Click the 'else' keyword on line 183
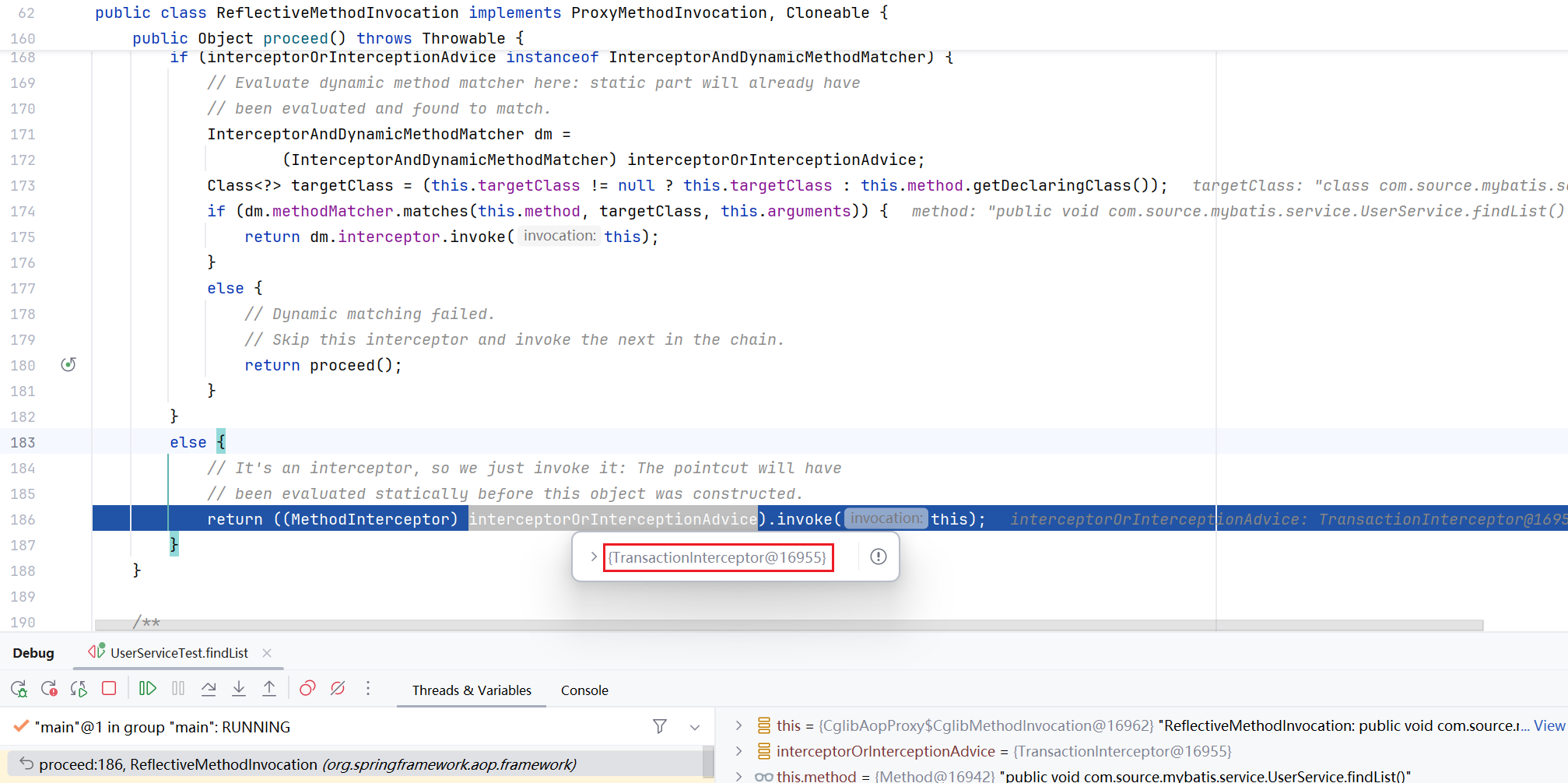The image size is (1568, 783). [188, 442]
